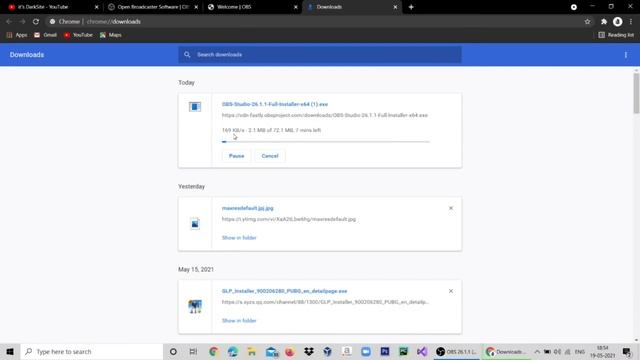Open File Explorer from the taskbar
640x360 pixels.
pyautogui.click(x=252, y=351)
